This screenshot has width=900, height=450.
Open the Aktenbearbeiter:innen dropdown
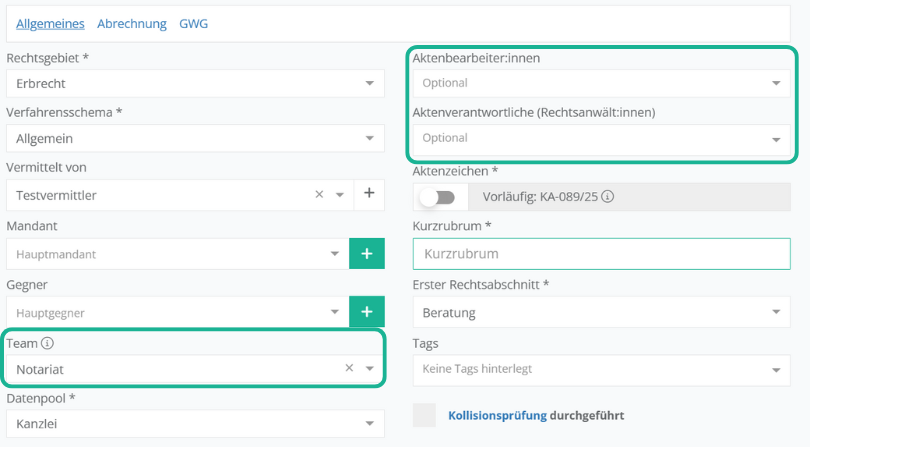(x=776, y=84)
